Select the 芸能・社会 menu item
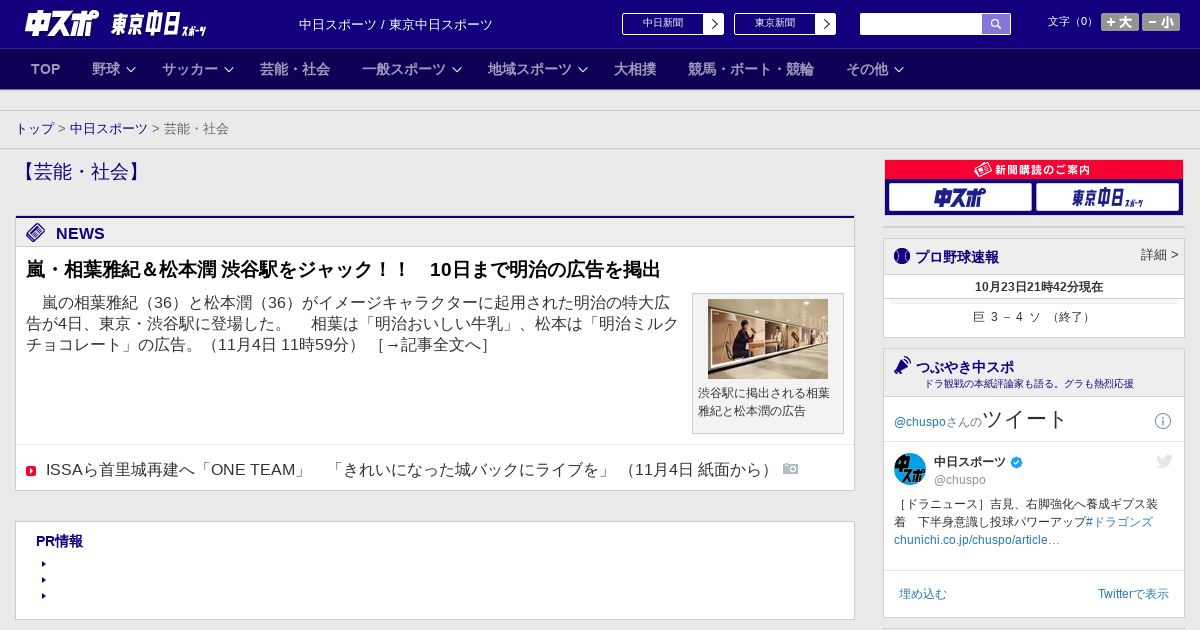This screenshot has width=1200, height=630. tap(295, 69)
